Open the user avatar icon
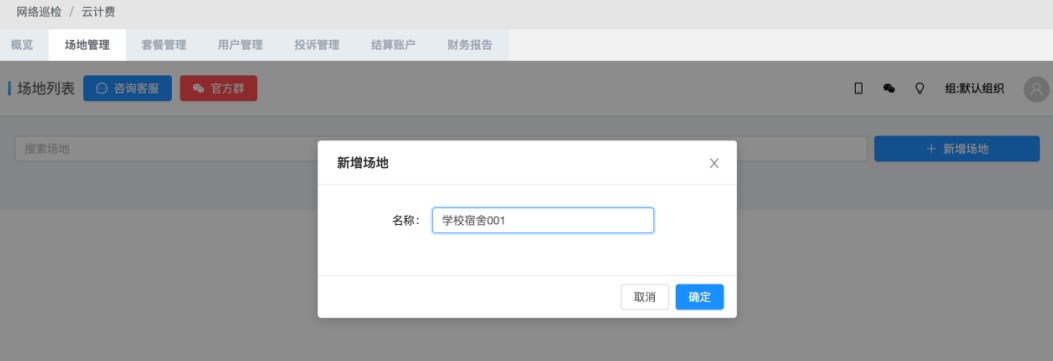The image size is (1053, 361). [x=1036, y=89]
